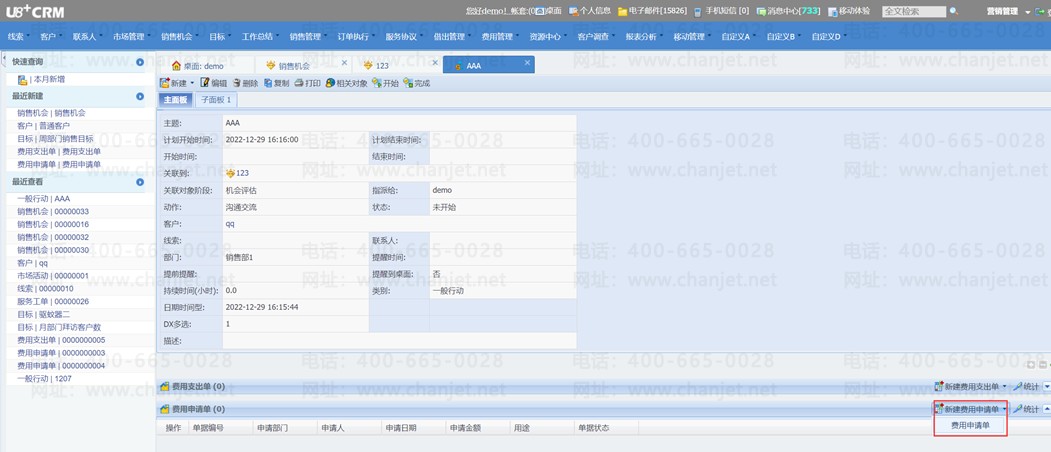Switch to the 子面板 1 tab
The width and height of the screenshot is (1051, 452).
pyautogui.click(x=215, y=100)
